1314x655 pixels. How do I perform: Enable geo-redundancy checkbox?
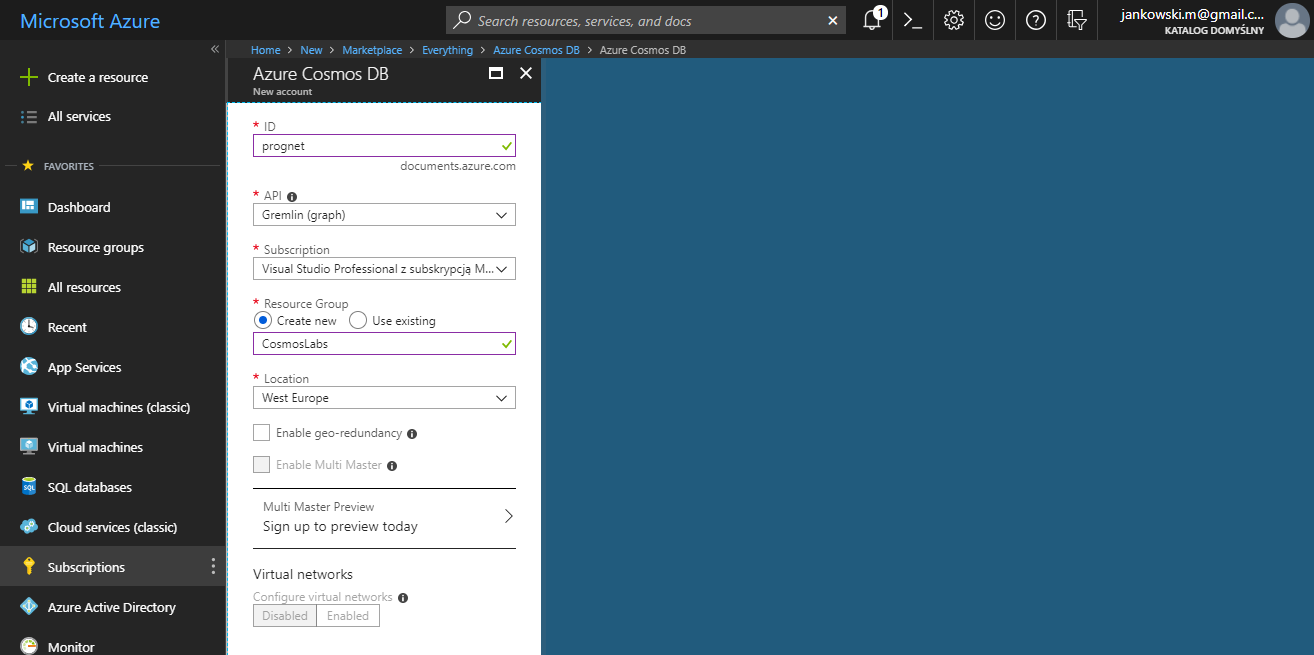pyautogui.click(x=262, y=433)
